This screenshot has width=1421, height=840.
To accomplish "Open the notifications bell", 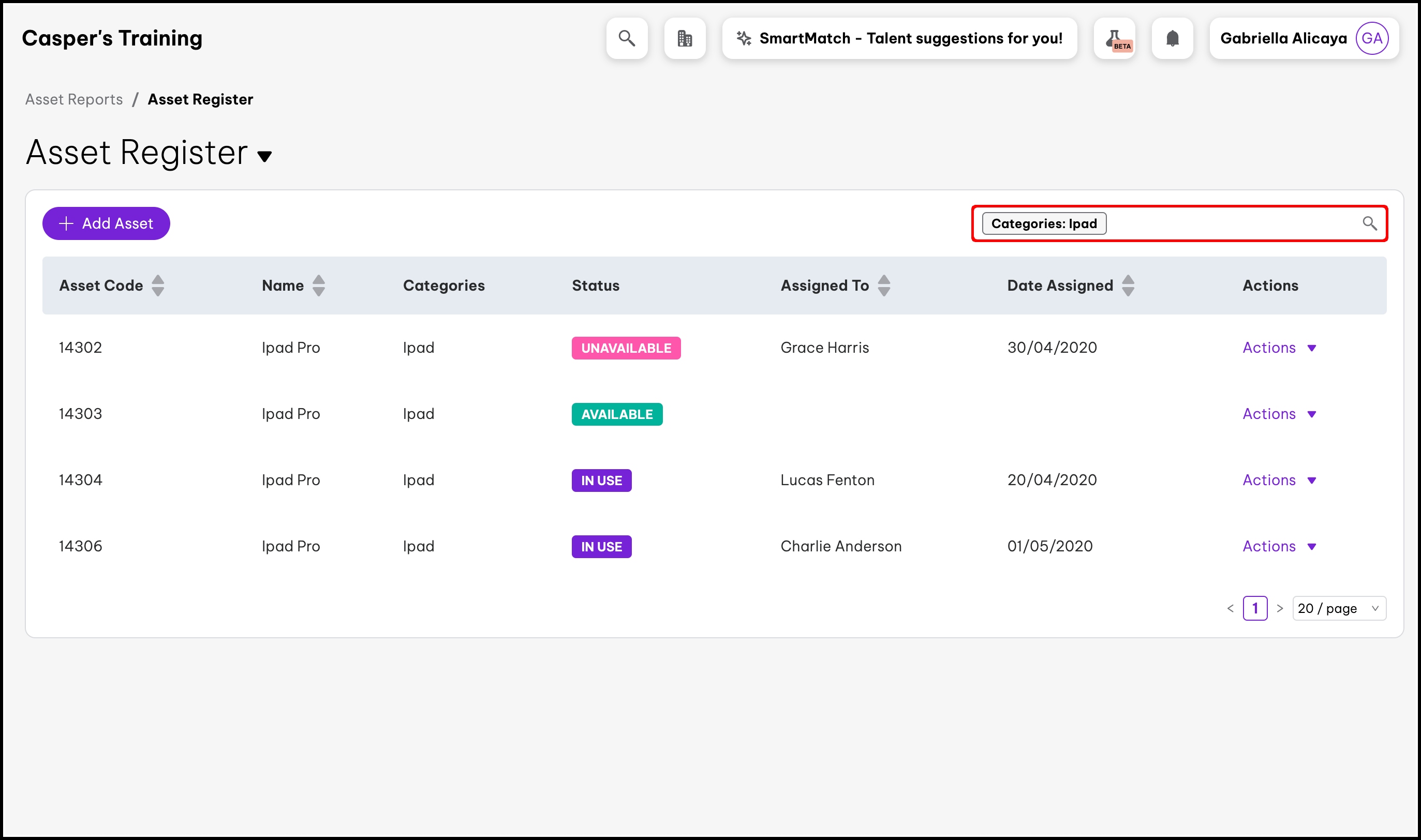I will (1172, 38).
